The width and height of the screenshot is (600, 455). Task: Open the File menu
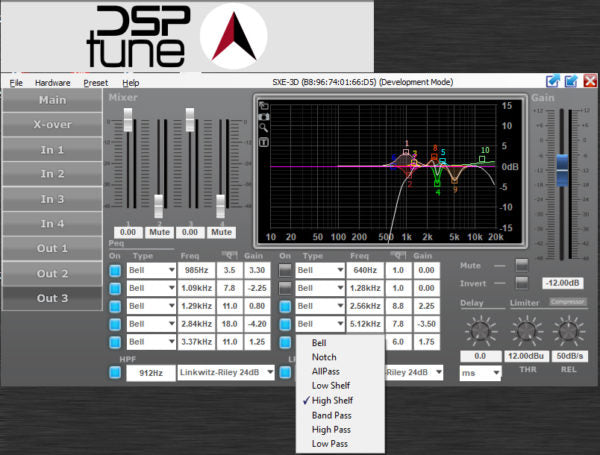point(16,83)
